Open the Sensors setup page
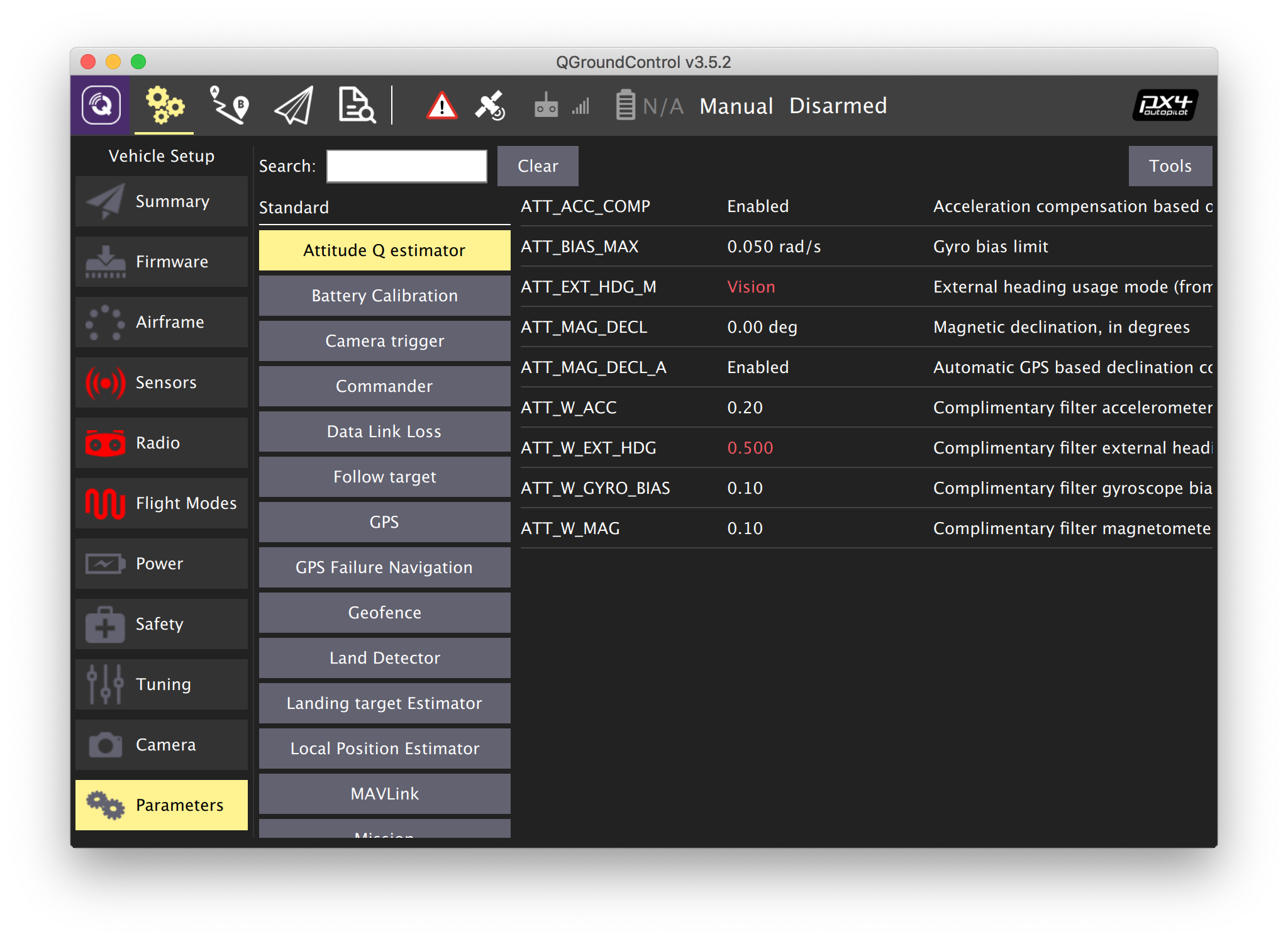The width and height of the screenshot is (1288, 941). pyautogui.click(x=162, y=382)
